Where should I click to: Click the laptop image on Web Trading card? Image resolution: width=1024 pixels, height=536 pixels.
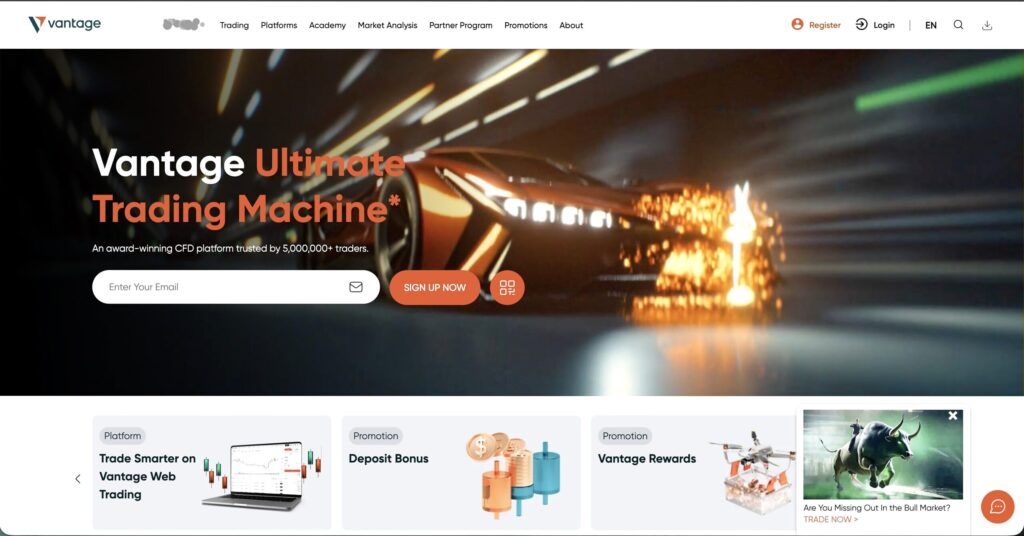click(x=262, y=475)
